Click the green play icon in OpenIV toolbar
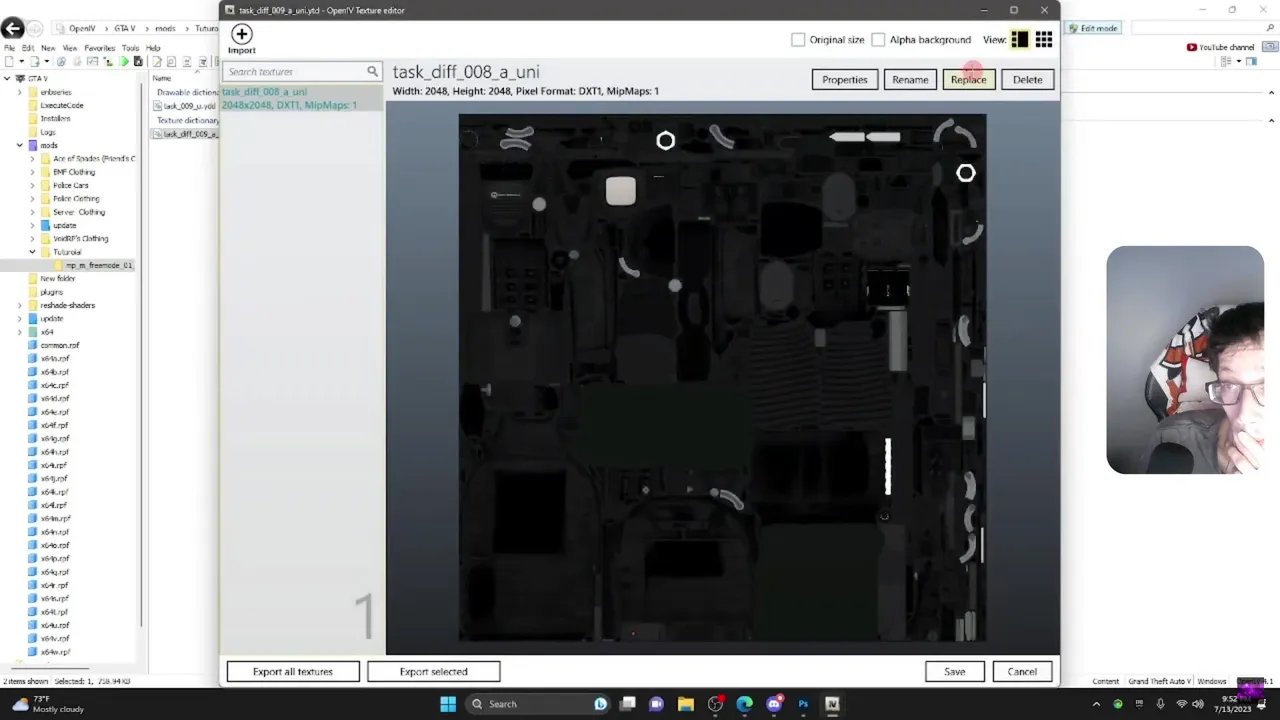This screenshot has height=720, width=1280. tap(124, 62)
